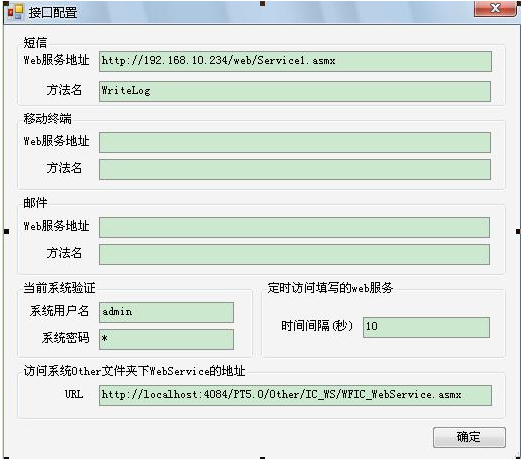Image resolution: width=522 pixels, height=461 pixels.
Task: Click the 当前系统验证 group title
Action: coord(59,288)
